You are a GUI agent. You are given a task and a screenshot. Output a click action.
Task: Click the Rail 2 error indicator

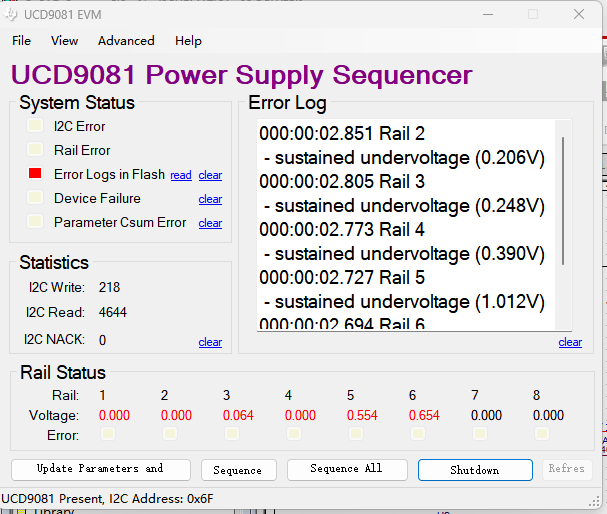coord(170,433)
